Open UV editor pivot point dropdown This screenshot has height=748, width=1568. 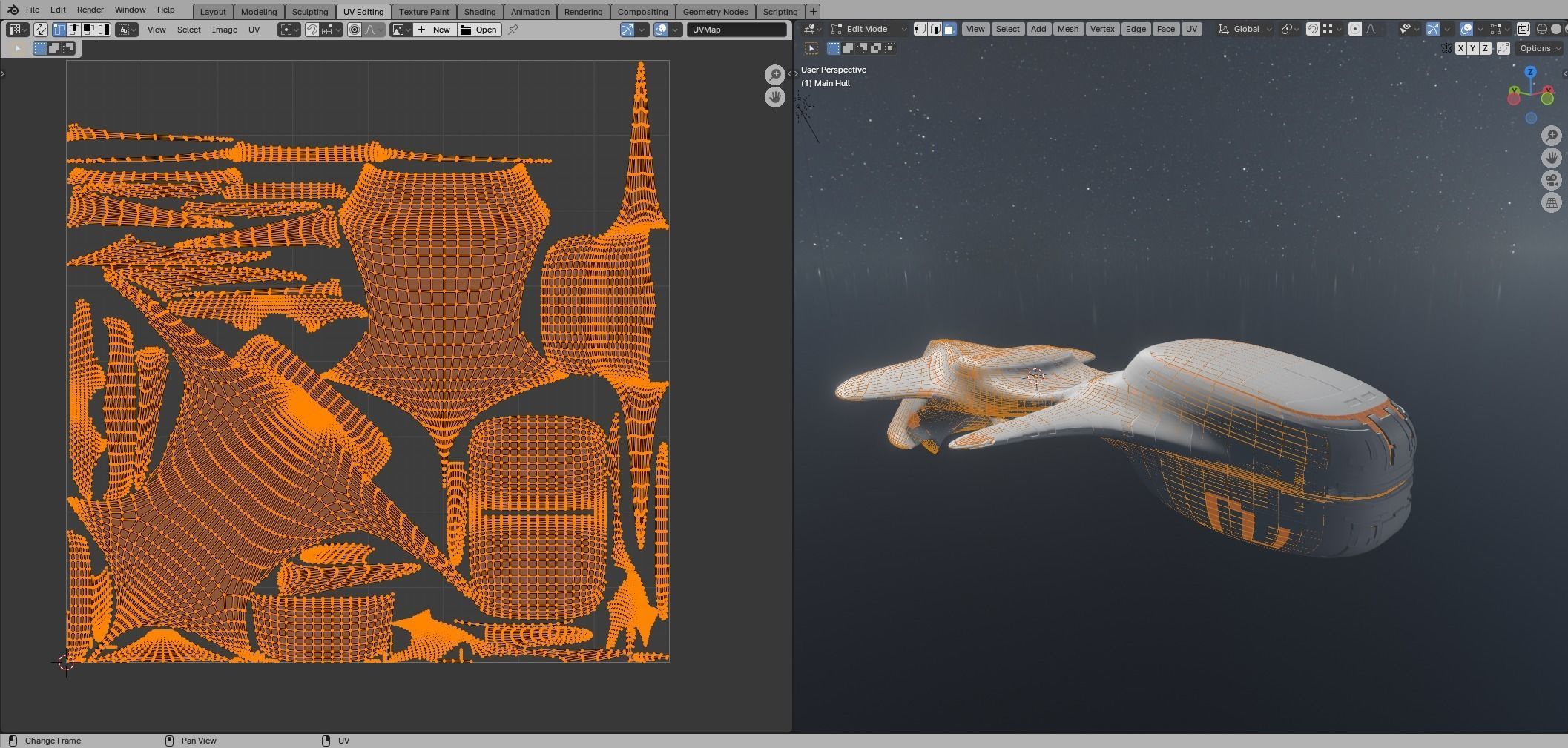point(289,30)
